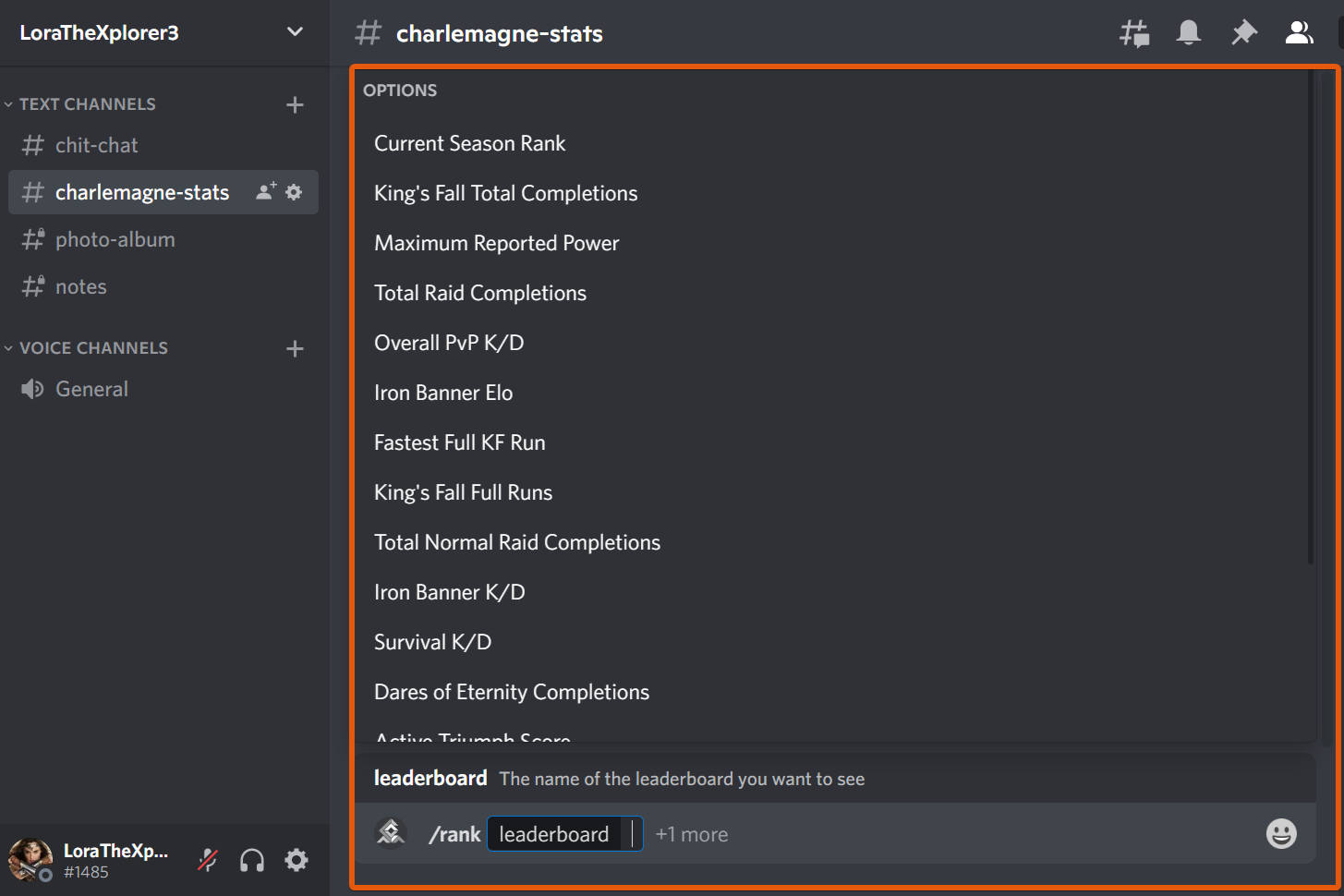Open user settings gear icon
Screen dimensions: 1344x896
pyautogui.click(x=297, y=860)
